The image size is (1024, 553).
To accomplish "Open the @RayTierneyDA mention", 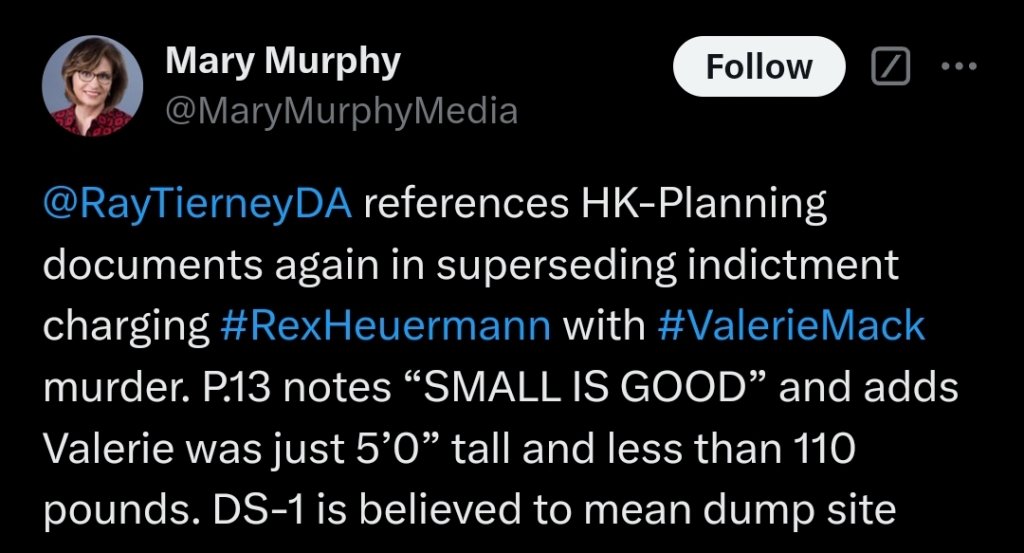I will pyautogui.click(x=198, y=205).
